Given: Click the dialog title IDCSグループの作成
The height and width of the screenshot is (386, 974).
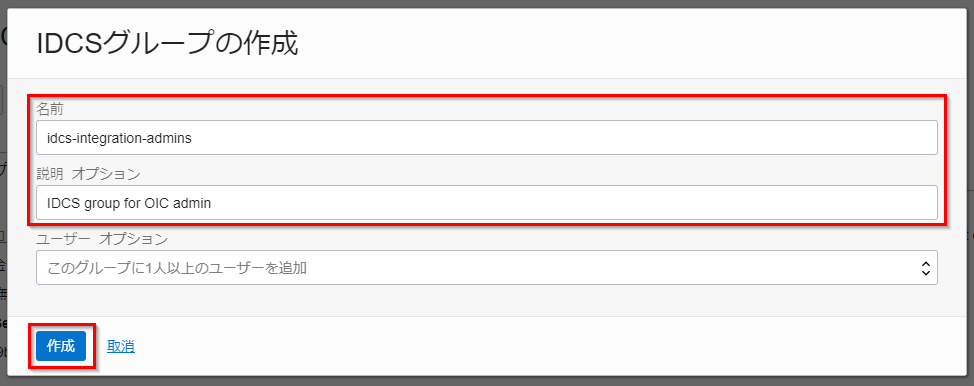Looking at the screenshot, I should pos(168,44).
